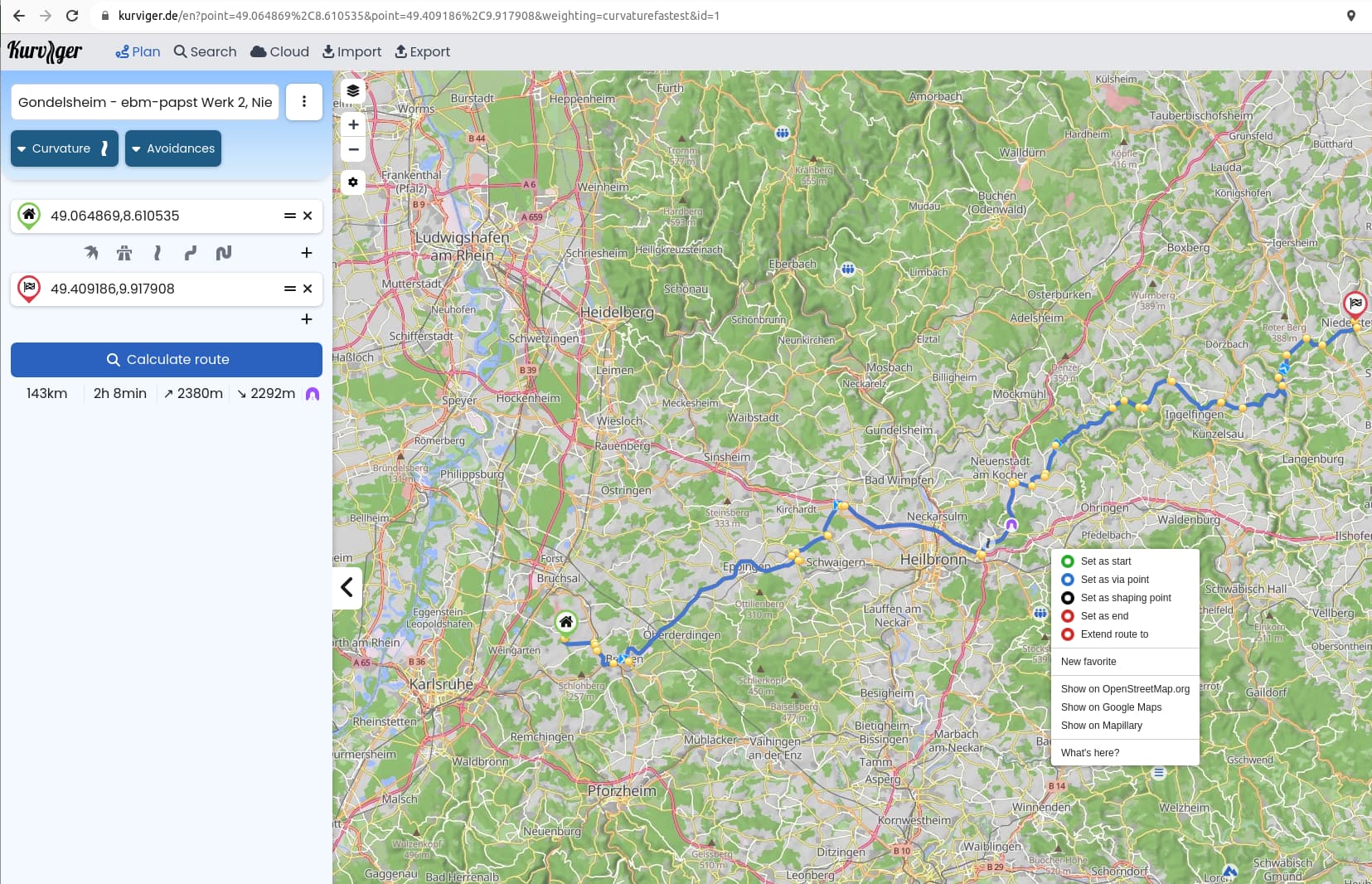The width and height of the screenshot is (1372, 884).
Task: Open map settings gear
Action: [x=353, y=182]
